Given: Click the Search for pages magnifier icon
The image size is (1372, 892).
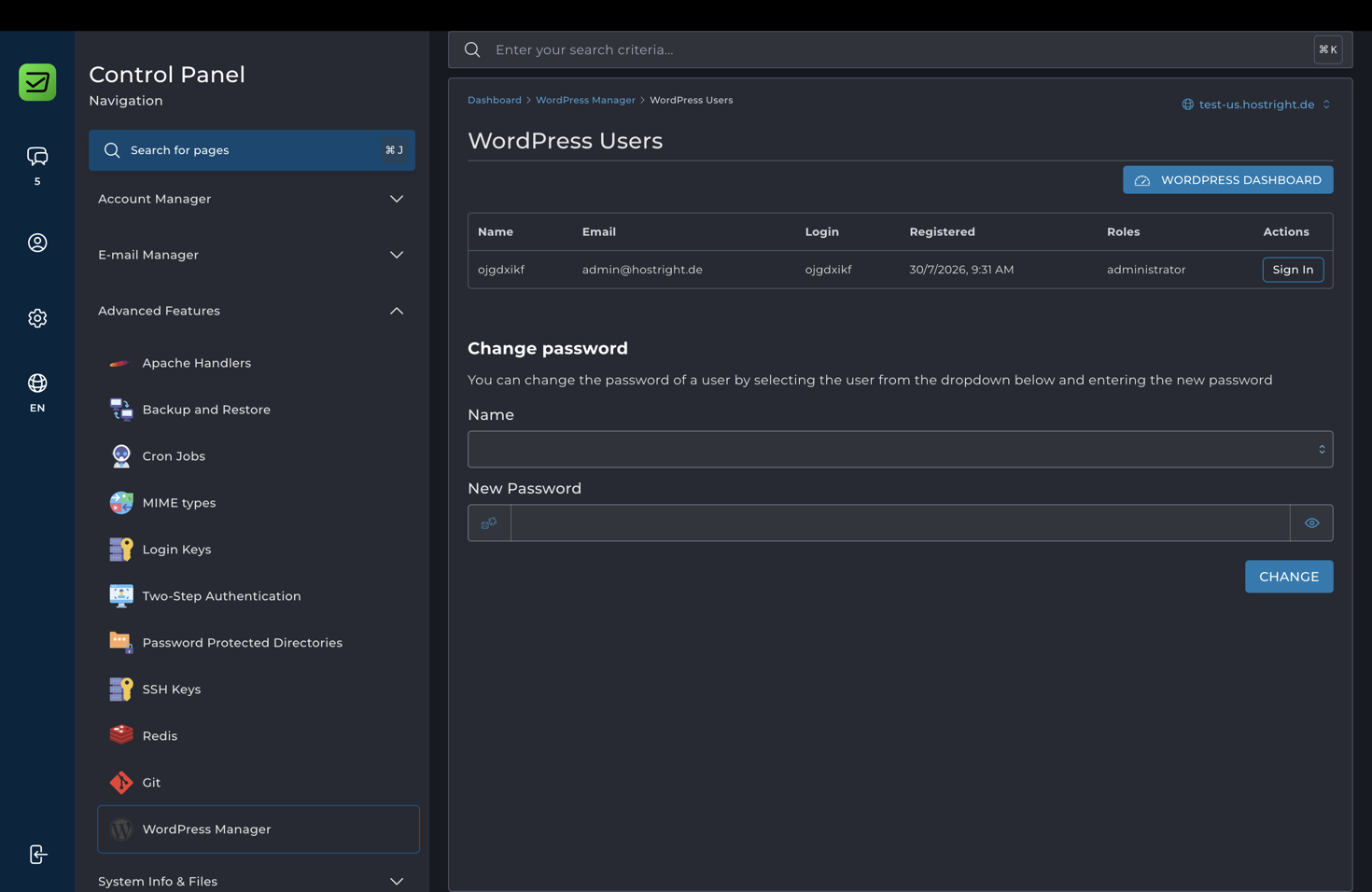Looking at the screenshot, I should [x=112, y=150].
